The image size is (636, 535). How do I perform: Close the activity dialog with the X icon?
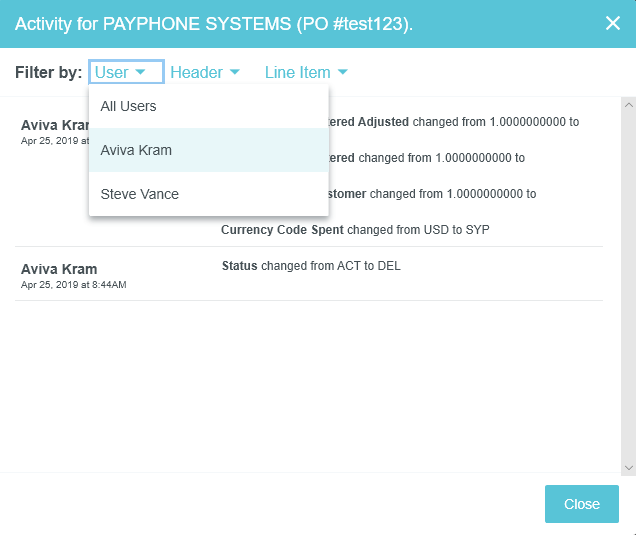click(x=613, y=23)
